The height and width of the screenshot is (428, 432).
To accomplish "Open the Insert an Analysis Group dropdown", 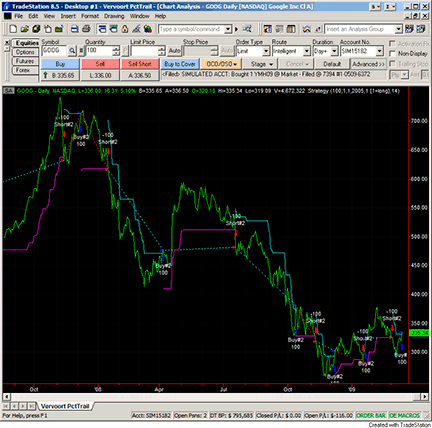I will (x=398, y=29).
